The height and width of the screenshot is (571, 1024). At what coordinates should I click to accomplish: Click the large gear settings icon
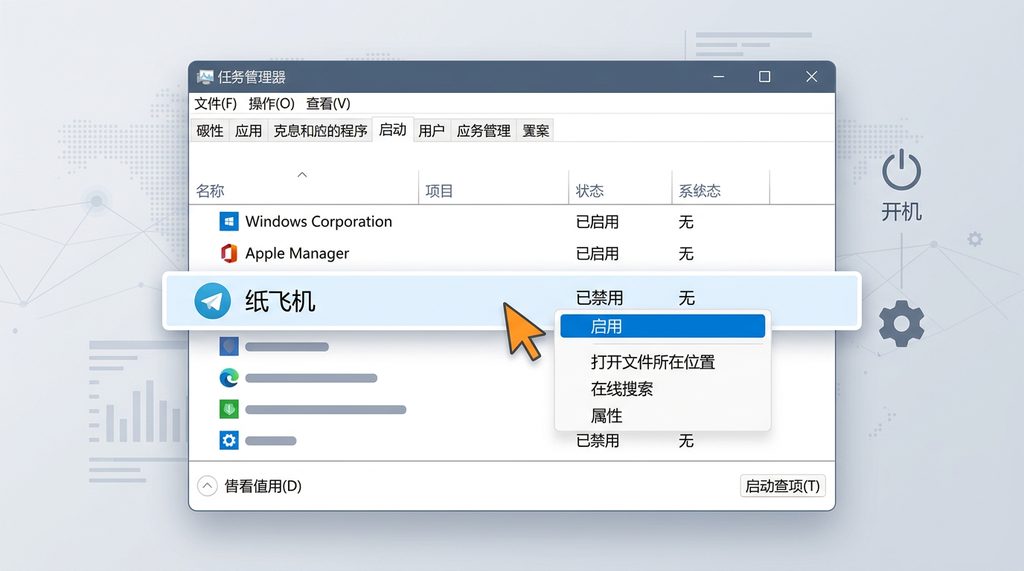[901, 323]
